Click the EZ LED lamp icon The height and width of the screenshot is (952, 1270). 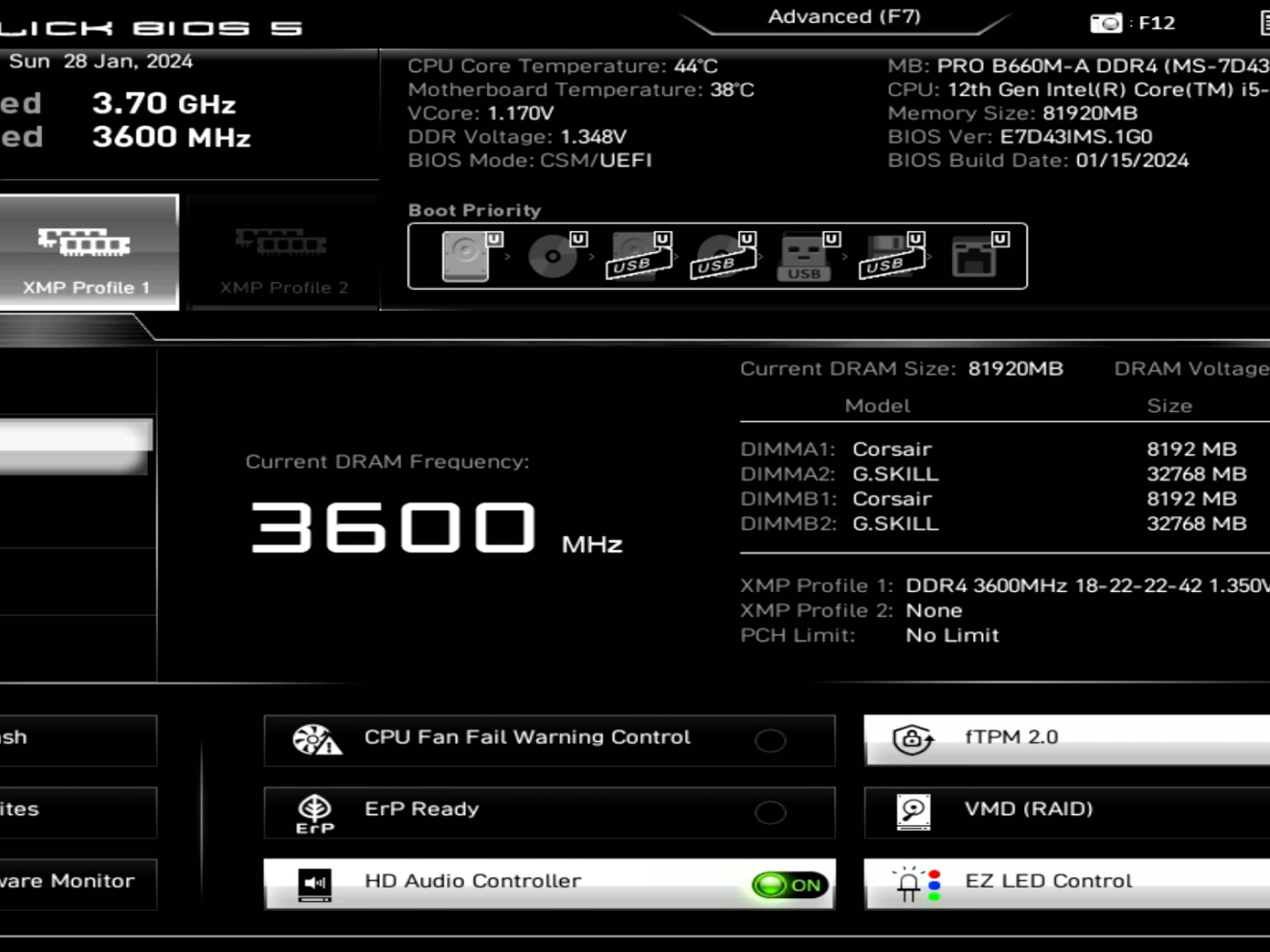pyautogui.click(x=917, y=884)
